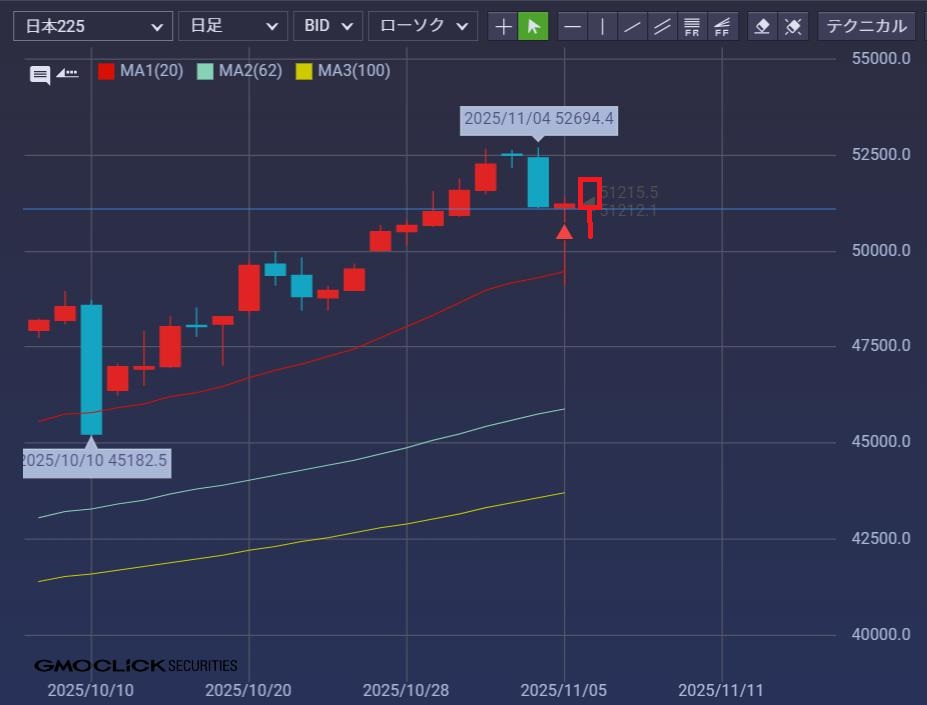The width and height of the screenshot is (927, 705).
Task: Click the MA1(20) legend label
Action: click(151, 71)
